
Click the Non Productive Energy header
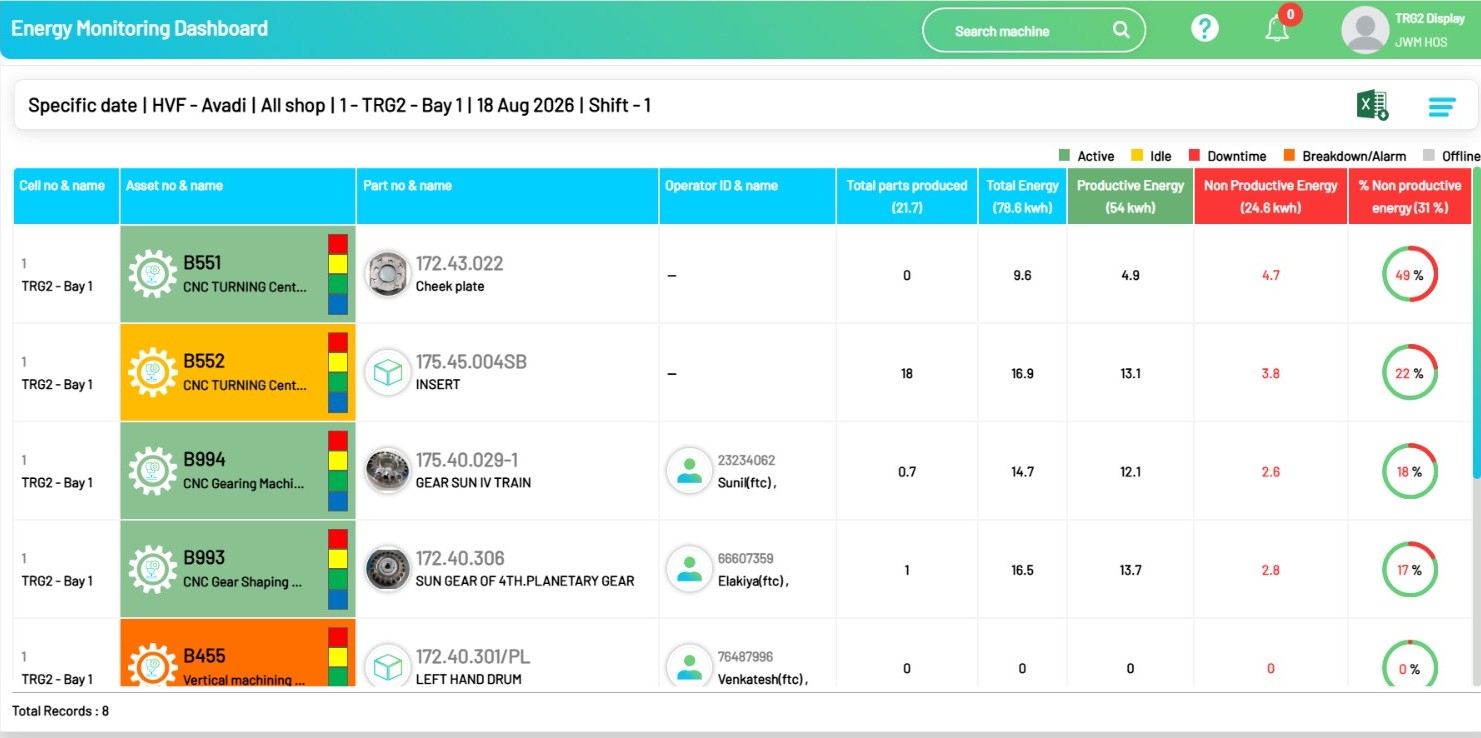pyautogui.click(x=1271, y=196)
